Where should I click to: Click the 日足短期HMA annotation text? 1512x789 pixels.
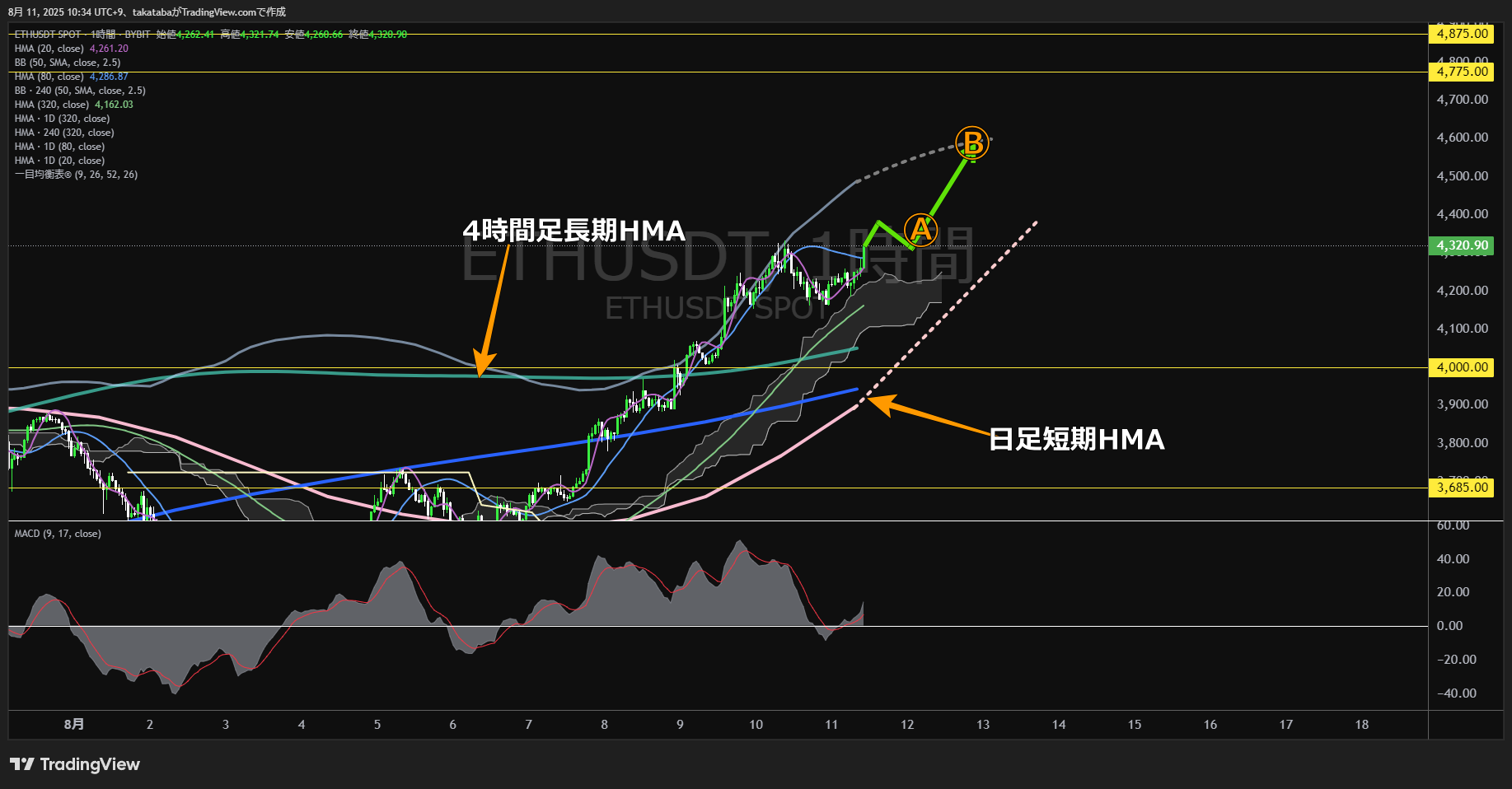[x=1077, y=439]
